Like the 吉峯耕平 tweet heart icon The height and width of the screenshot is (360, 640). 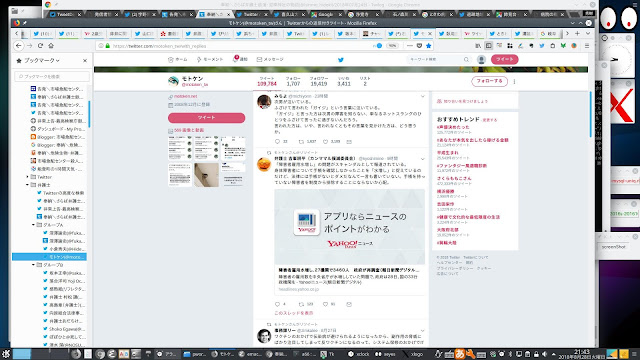pyautogui.click(x=325, y=304)
